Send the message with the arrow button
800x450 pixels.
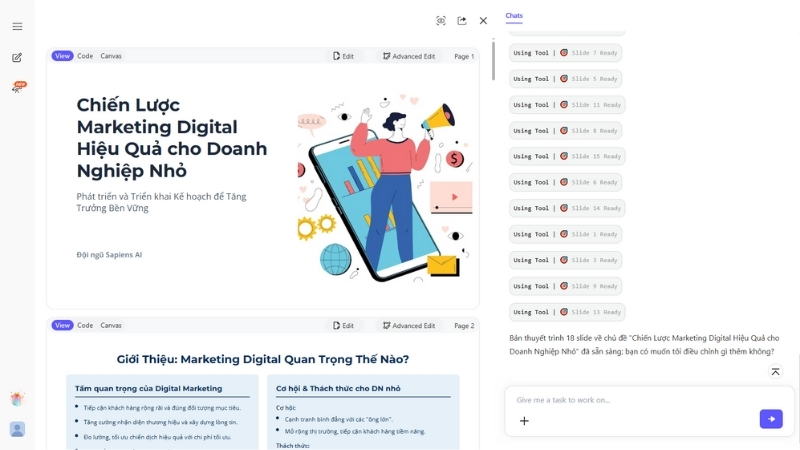(x=770, y=419)
